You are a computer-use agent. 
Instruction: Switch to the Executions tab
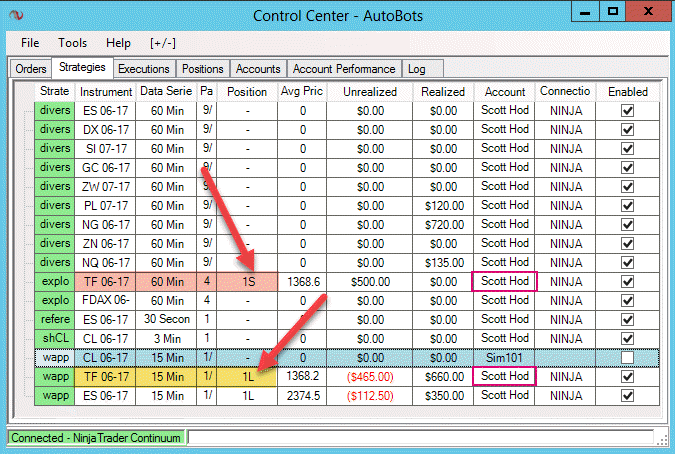tap(144, 69)
